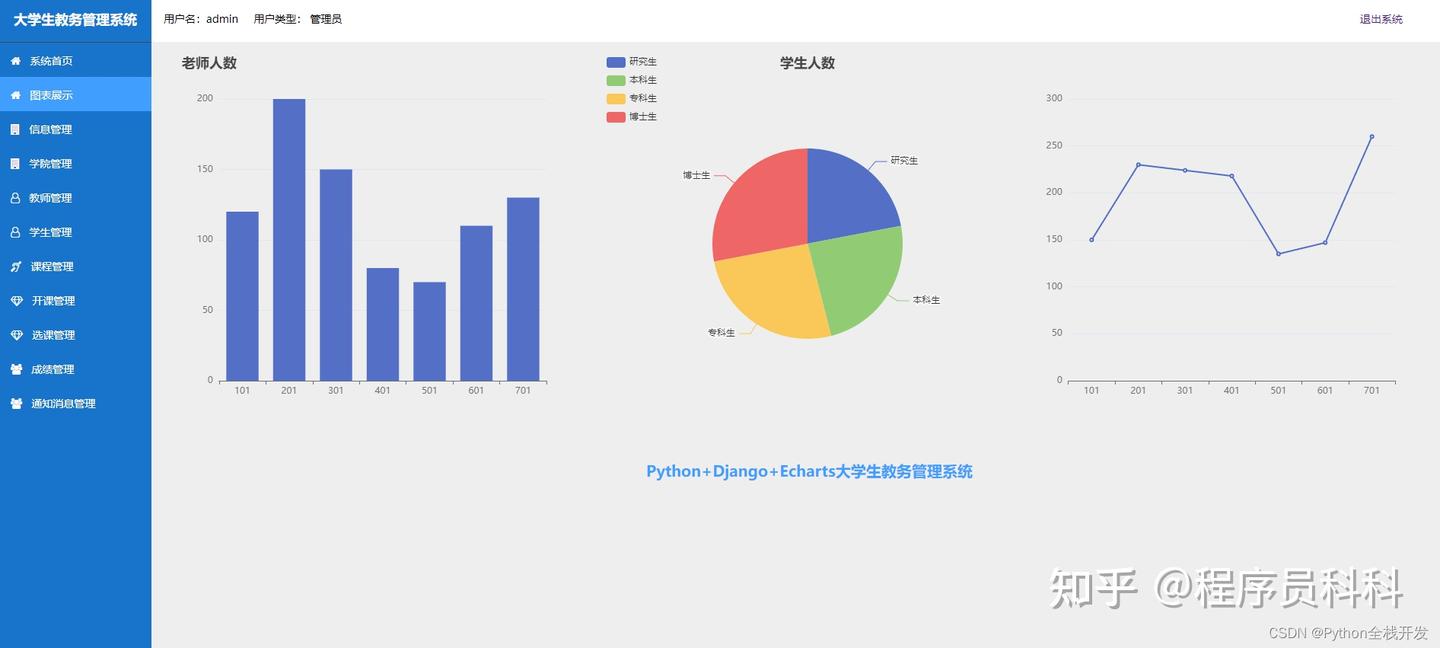This screenshot has height=648, width=1440.
Task: Open 信息管理 in the sidebar
Action: 76,129
